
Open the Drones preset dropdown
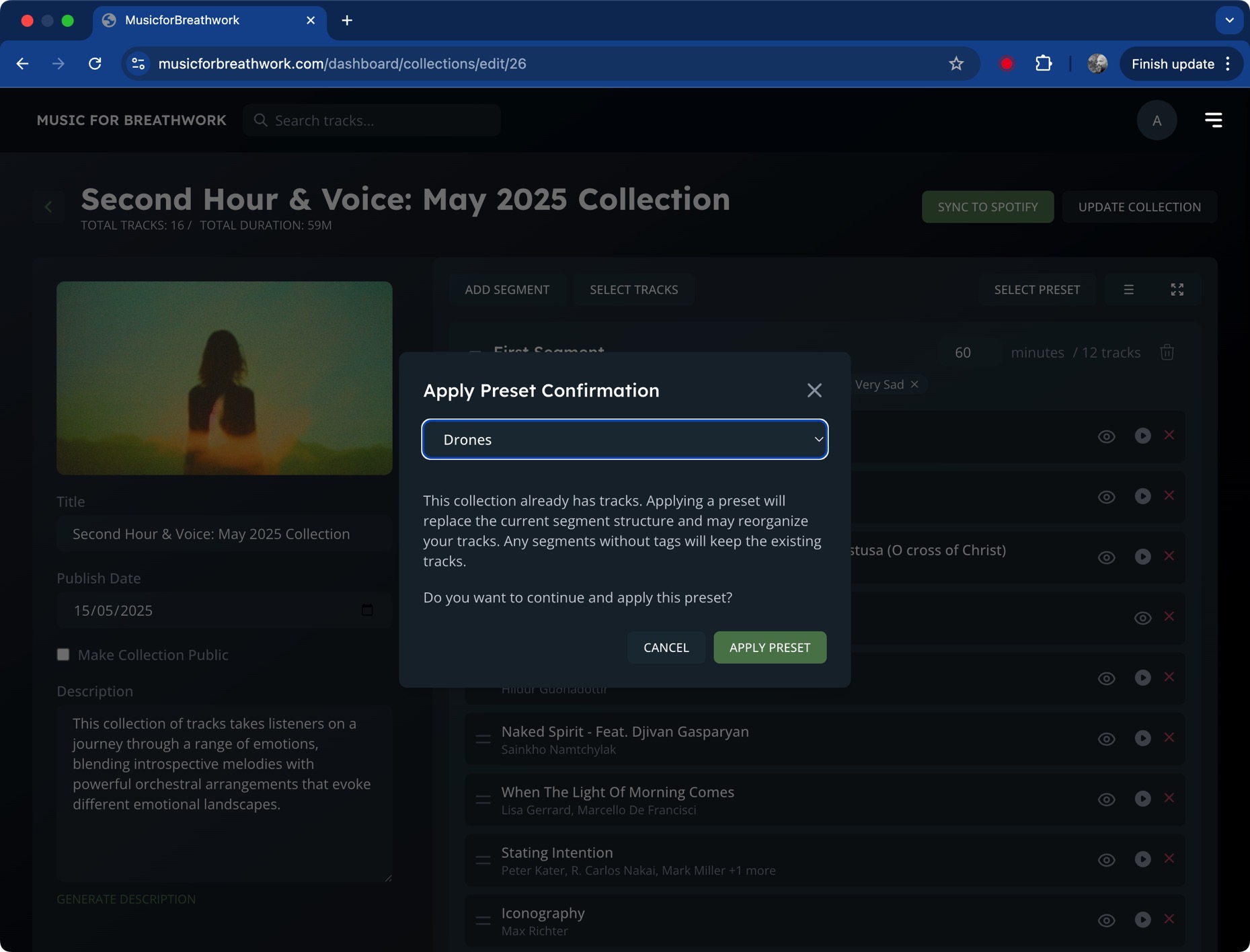(625, 440)
